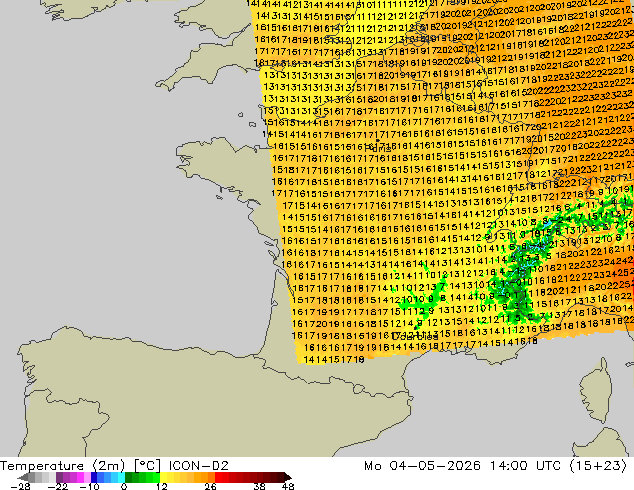Click the 14:00 UTC time label
This screenshot has height=490, width=634.
click(x=527, y=466)
